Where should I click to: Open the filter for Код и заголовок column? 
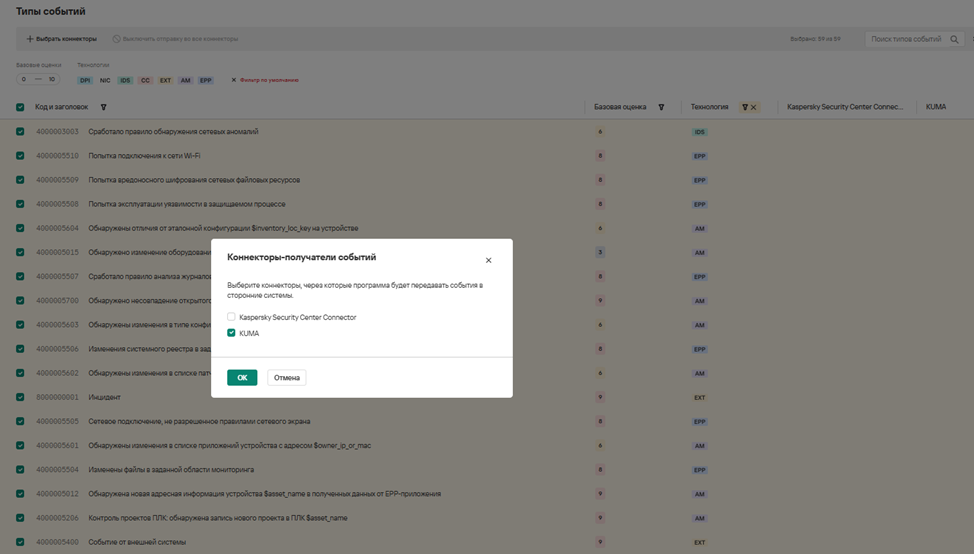coord(103,107)
